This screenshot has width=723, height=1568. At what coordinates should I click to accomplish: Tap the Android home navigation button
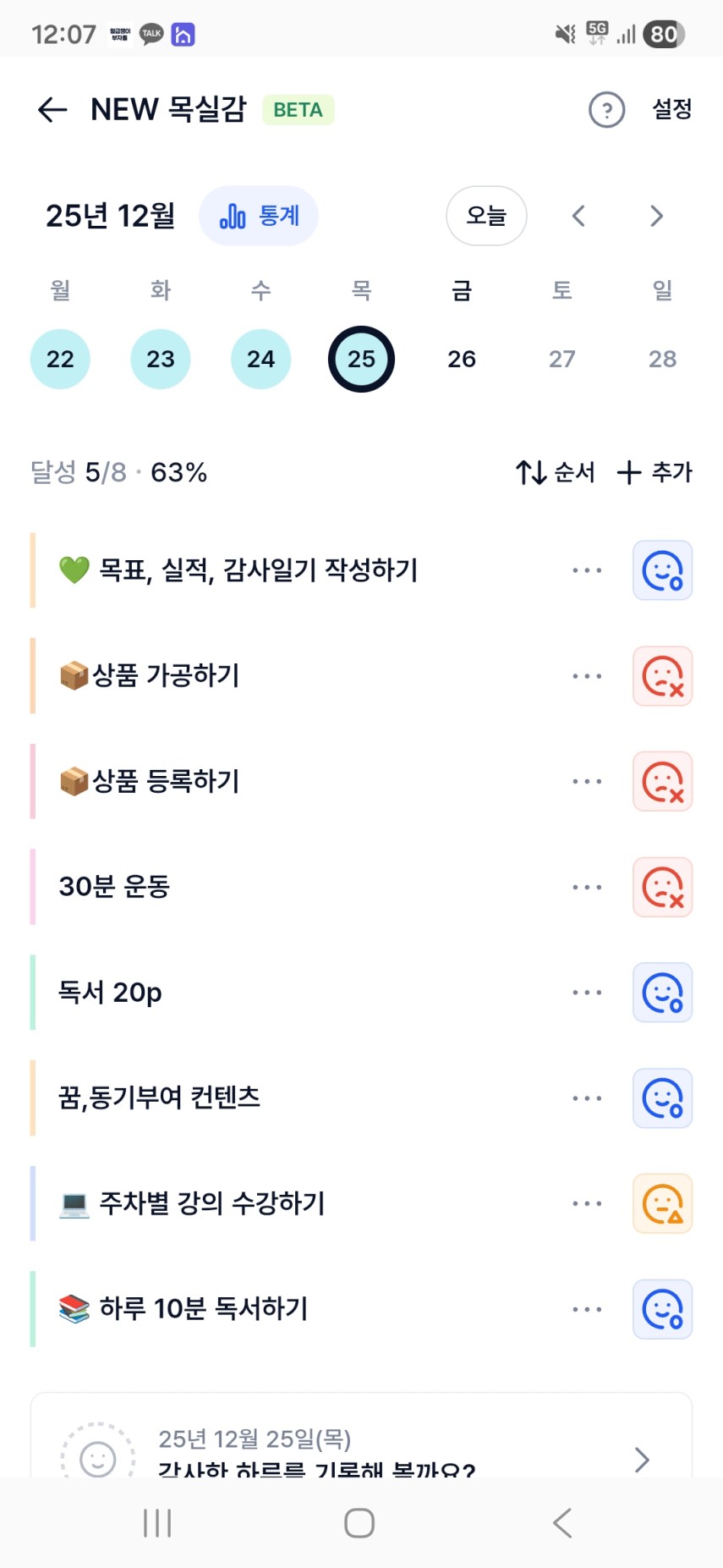[359, 1523]
